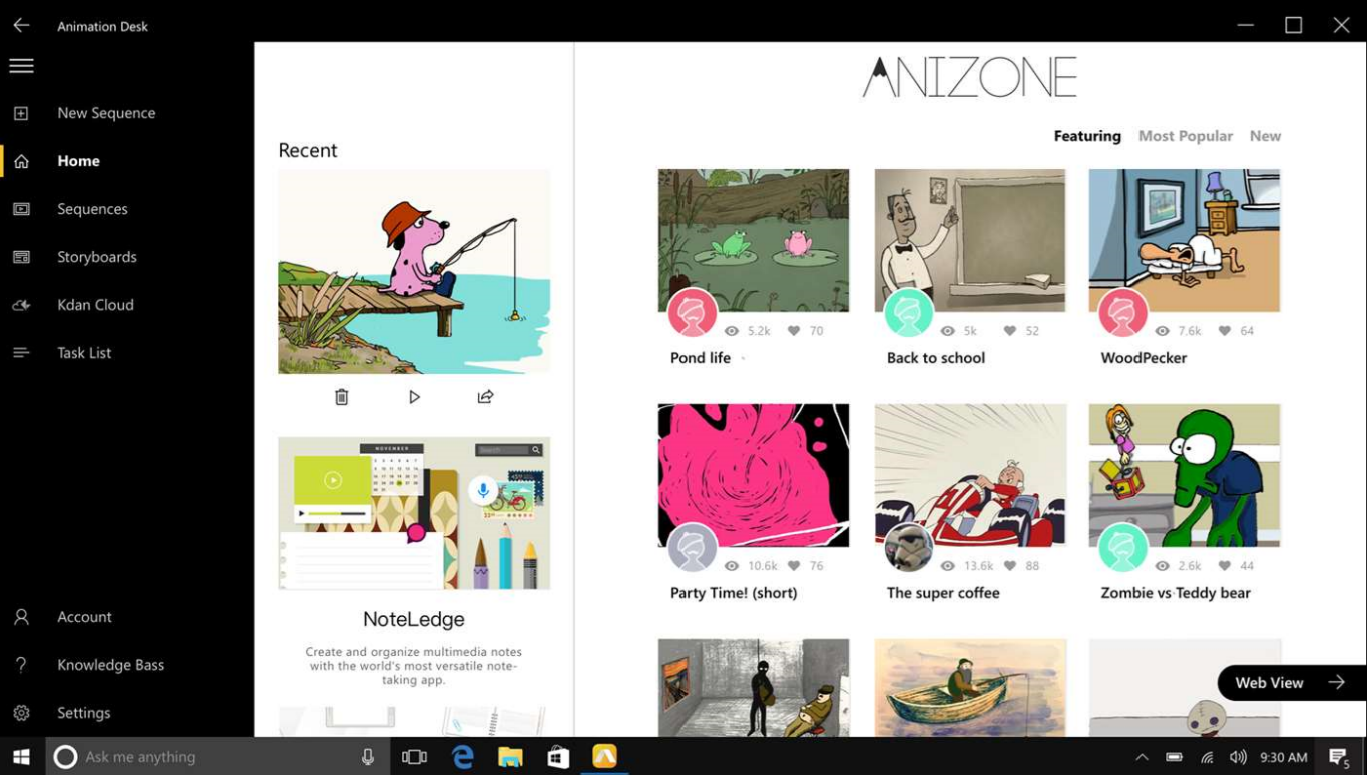Open The super coffee thumbnail

(970, 475)
